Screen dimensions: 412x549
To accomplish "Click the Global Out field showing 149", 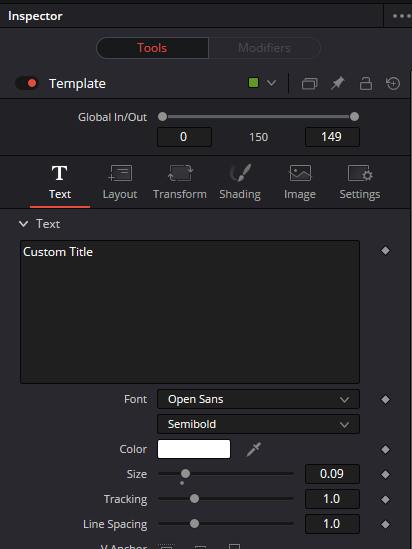I will click(x=332, y=137).
